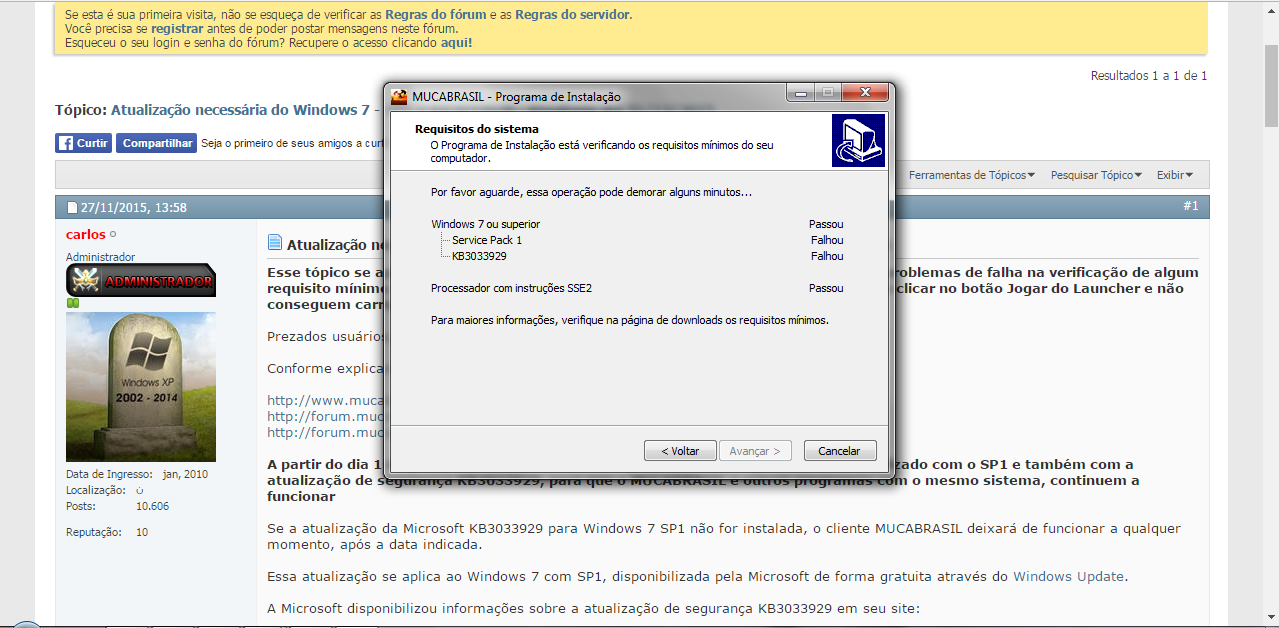
Task: Click the Compartilhar share button
Action: tap(156, 143)
